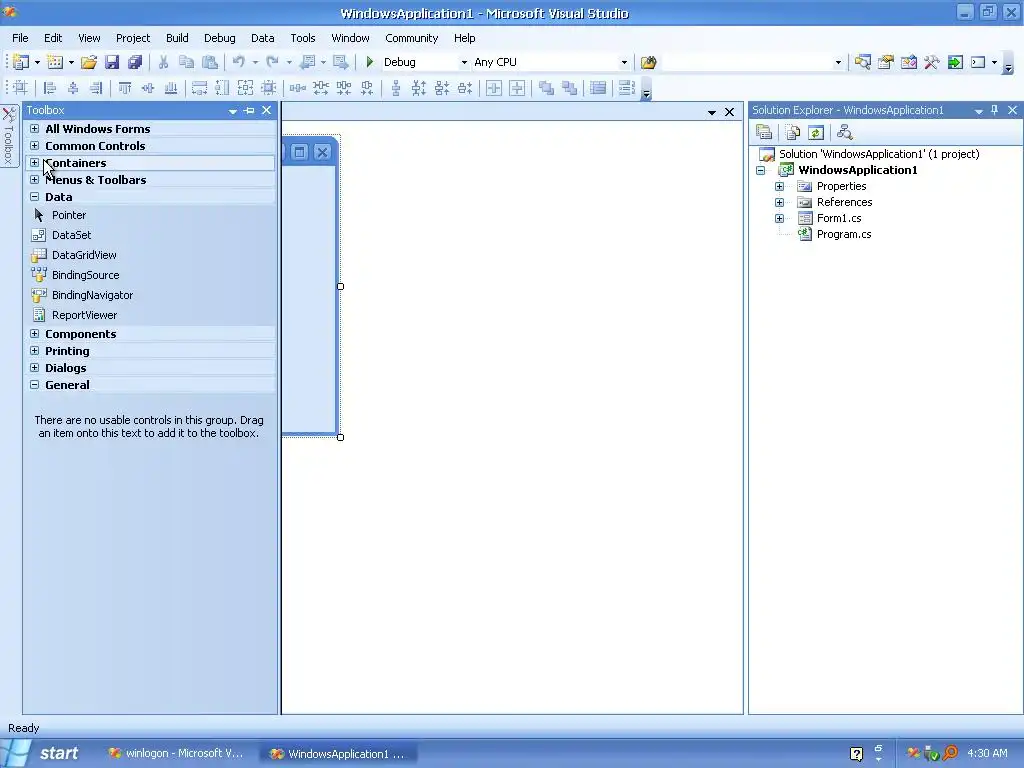This screenshot has height=768, width=1024.
Task: Open the Community menu
Action: (x=411, y=38)
